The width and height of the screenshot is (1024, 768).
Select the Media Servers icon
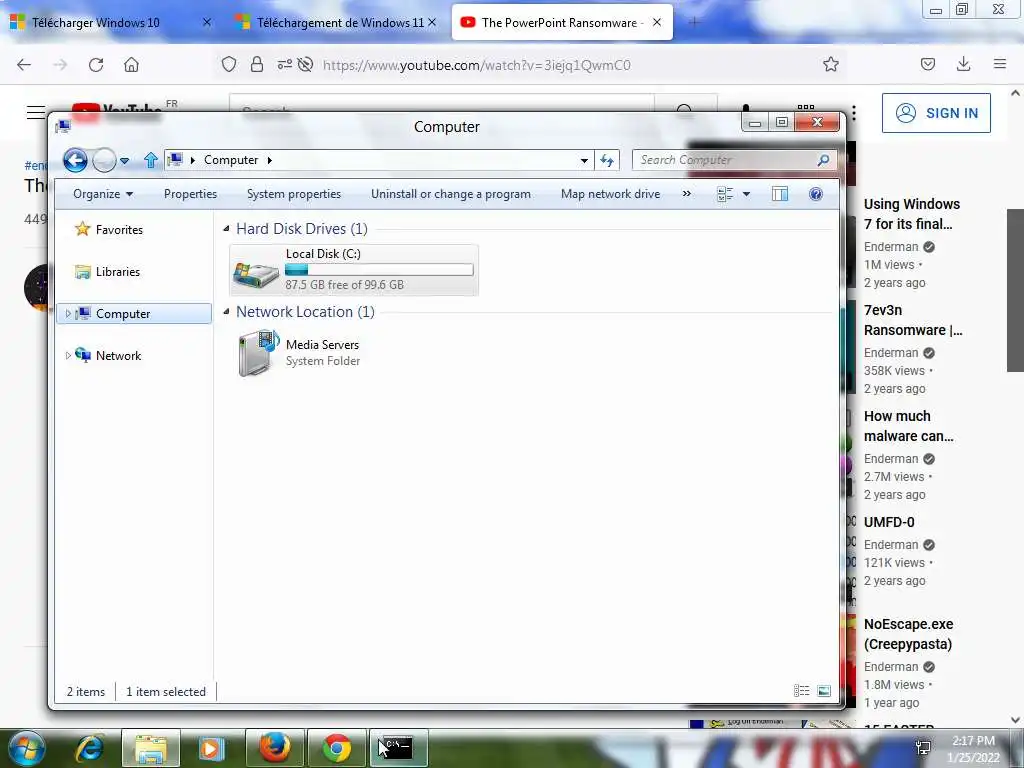click(x=258, y=353)
